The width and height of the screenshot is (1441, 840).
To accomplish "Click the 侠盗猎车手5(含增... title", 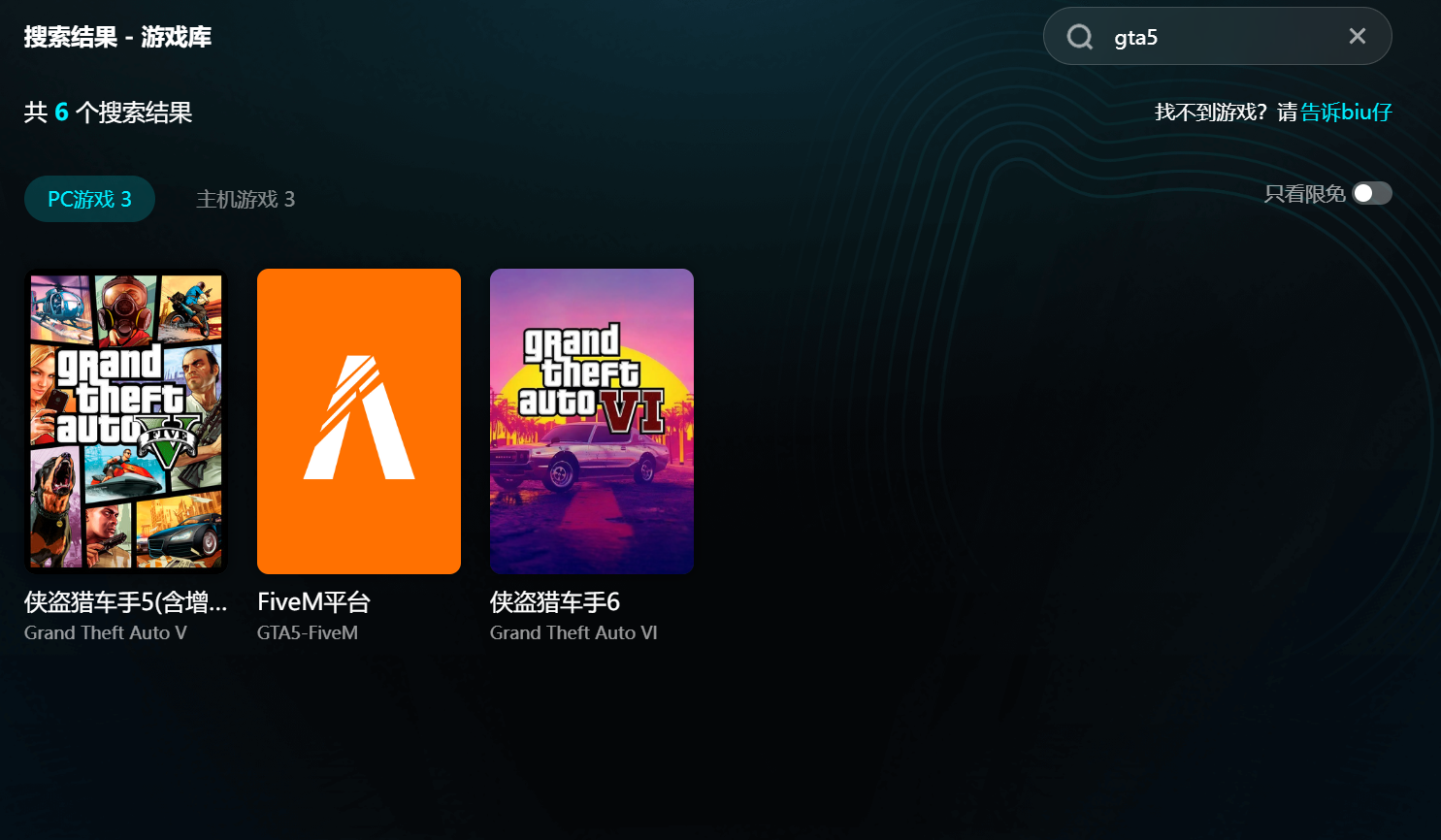I will click(126, 602).
